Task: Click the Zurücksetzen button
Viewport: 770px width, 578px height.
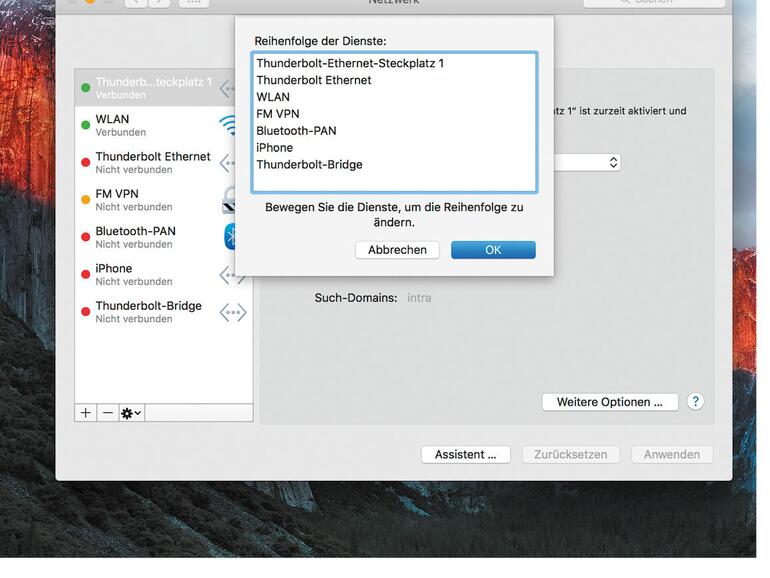Action: click(571, 455)
